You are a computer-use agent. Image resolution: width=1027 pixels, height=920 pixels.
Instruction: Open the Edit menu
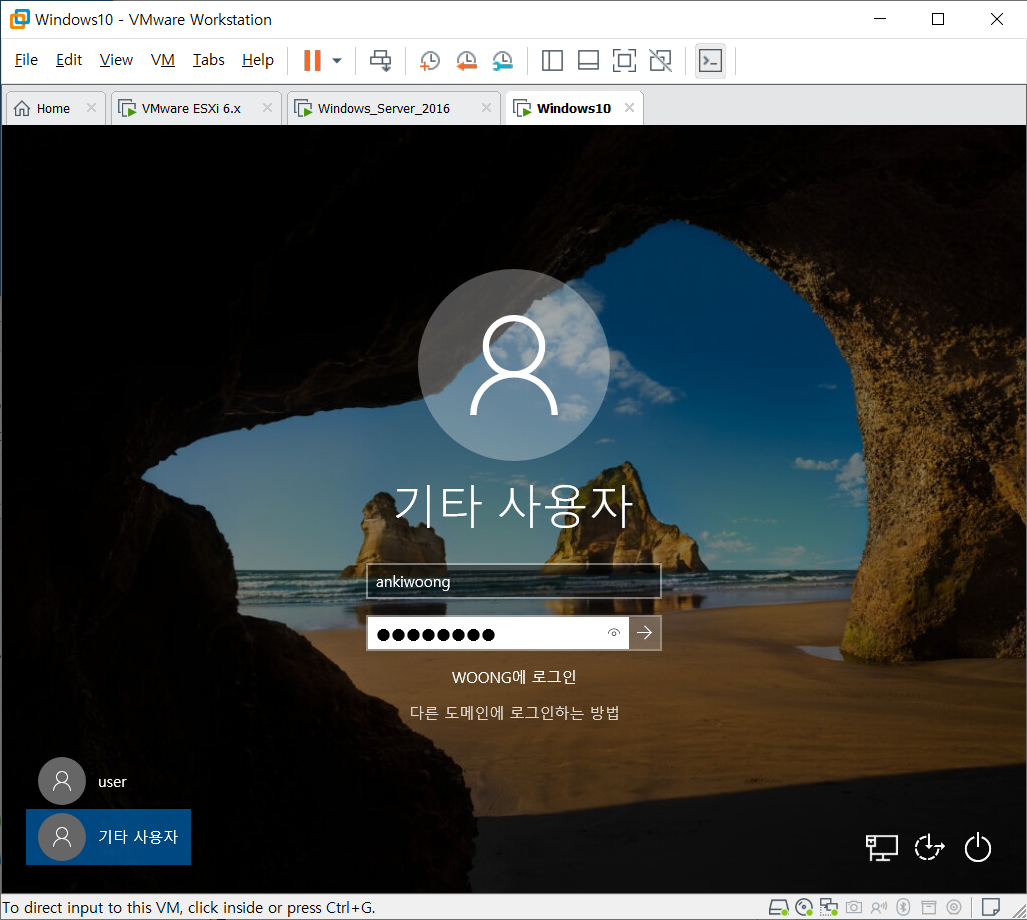tap(69, 60)
